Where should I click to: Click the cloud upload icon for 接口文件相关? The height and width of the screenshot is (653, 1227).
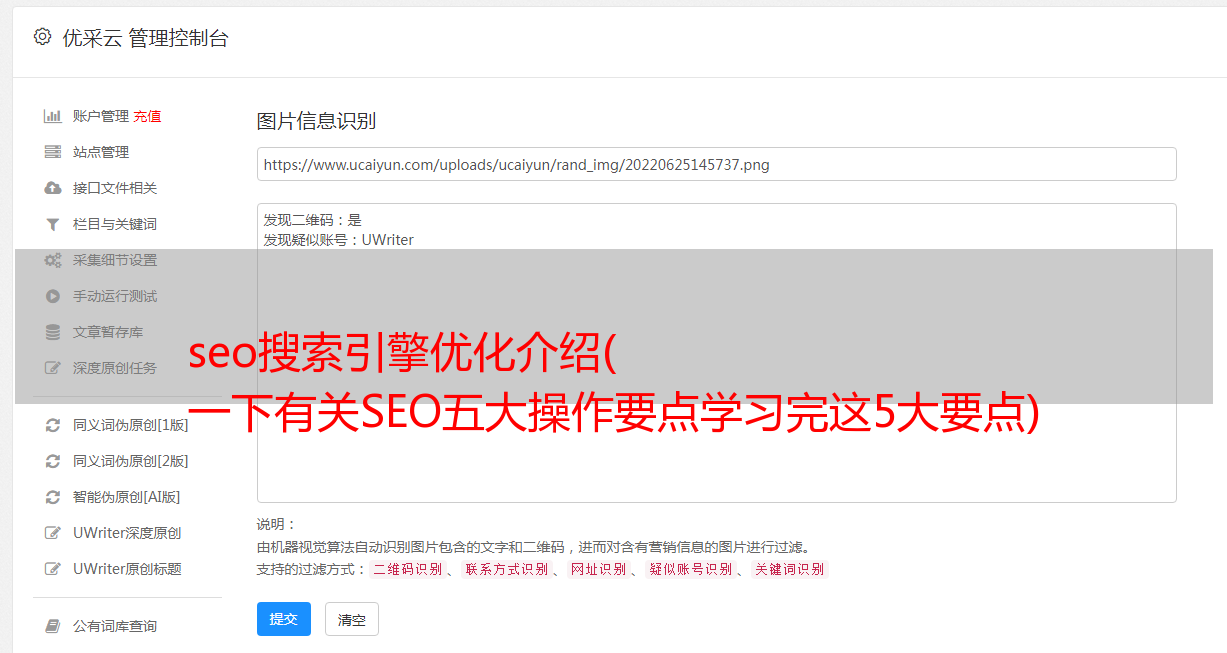click(x=53, y=188)
